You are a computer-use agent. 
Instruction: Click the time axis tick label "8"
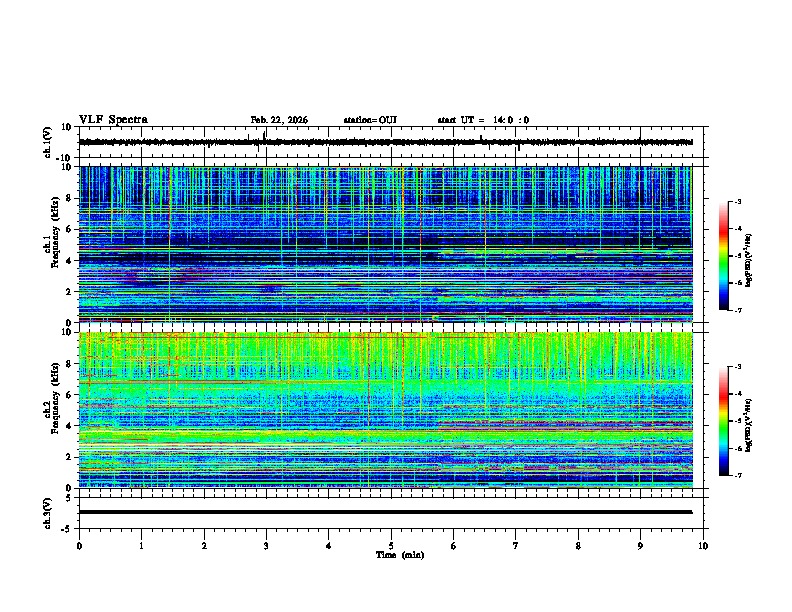[x=578, y=546]
